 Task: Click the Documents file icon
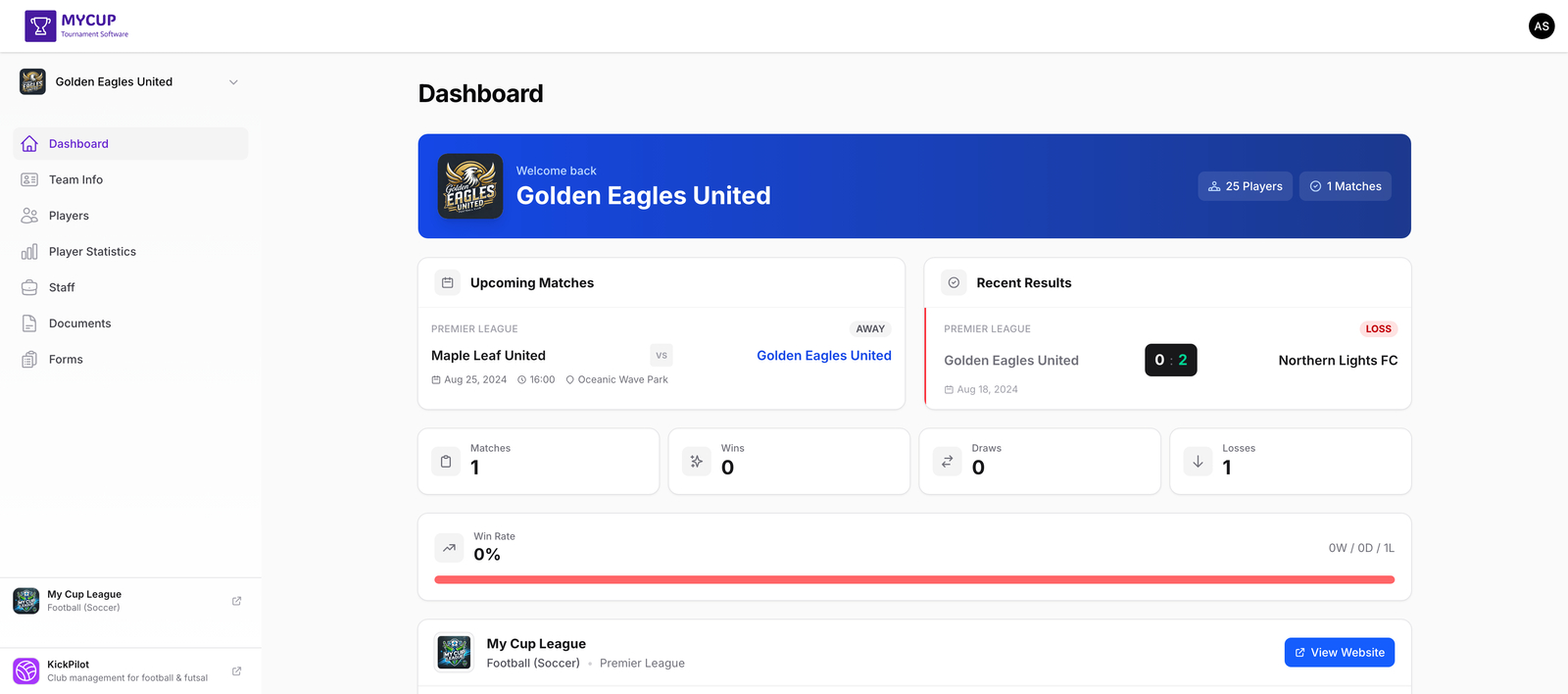click(29, 323)
